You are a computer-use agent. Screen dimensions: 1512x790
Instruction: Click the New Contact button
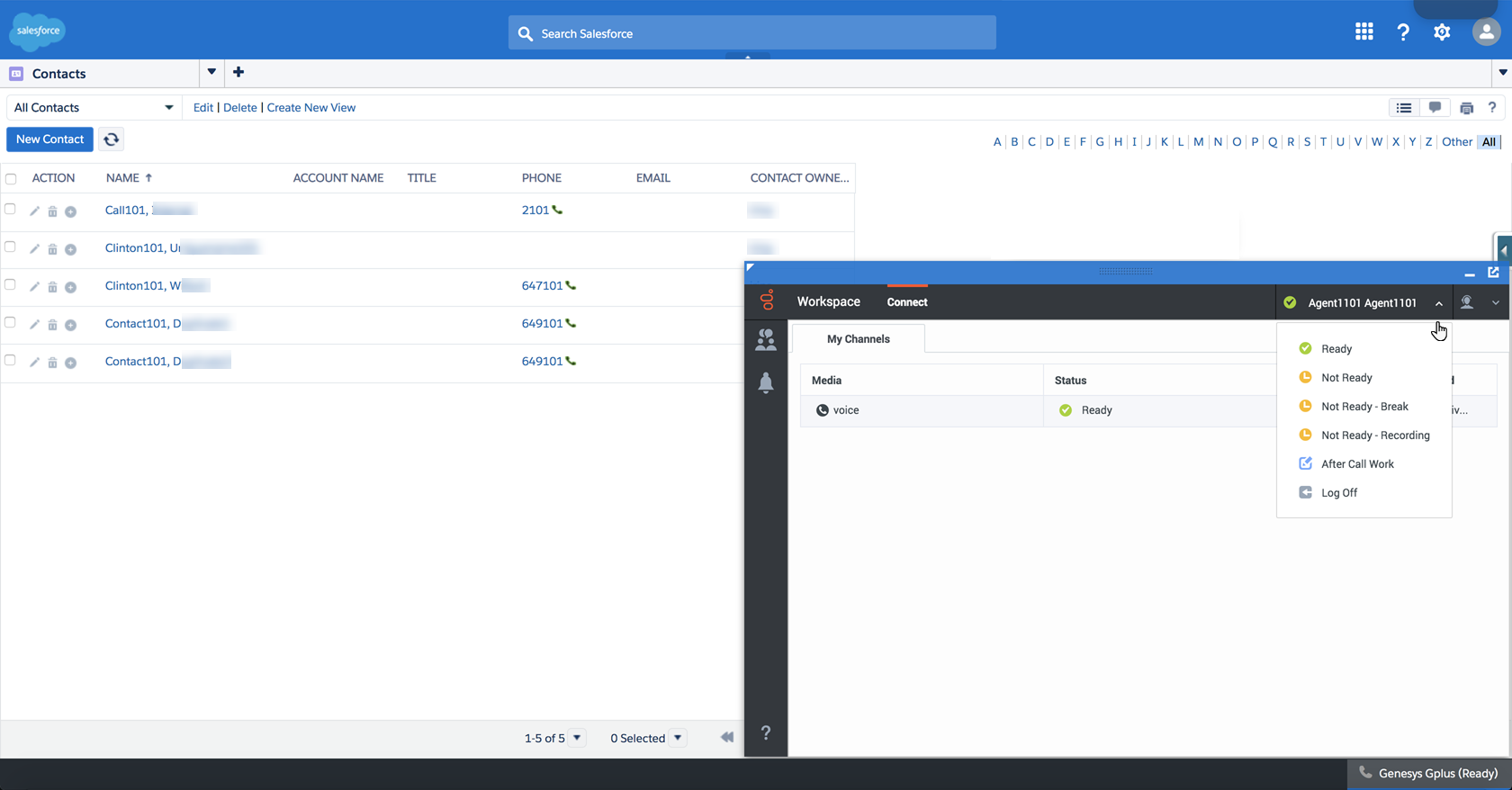49,139
